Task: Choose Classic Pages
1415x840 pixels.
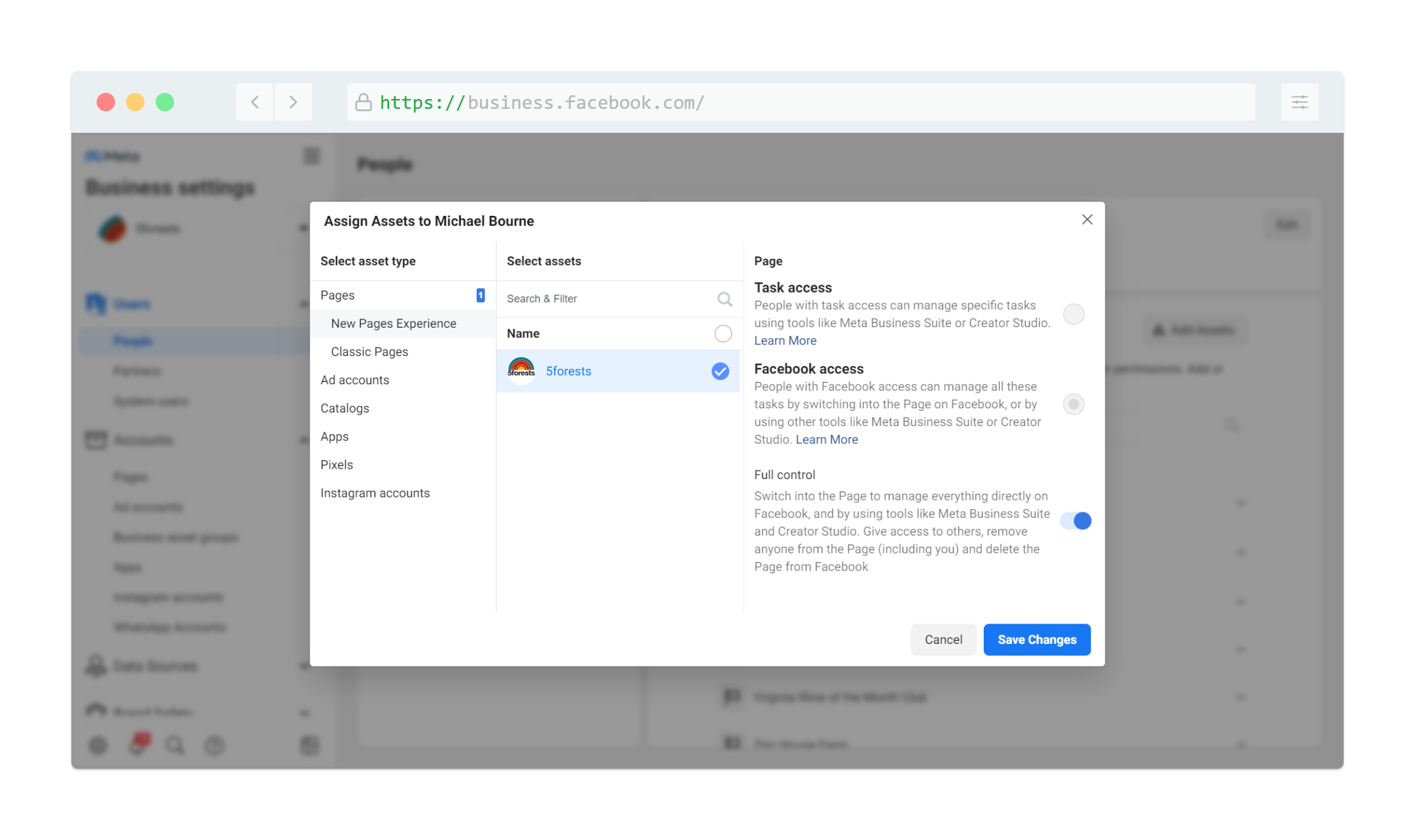Action: pyautogui.click(x=402, y=352)
